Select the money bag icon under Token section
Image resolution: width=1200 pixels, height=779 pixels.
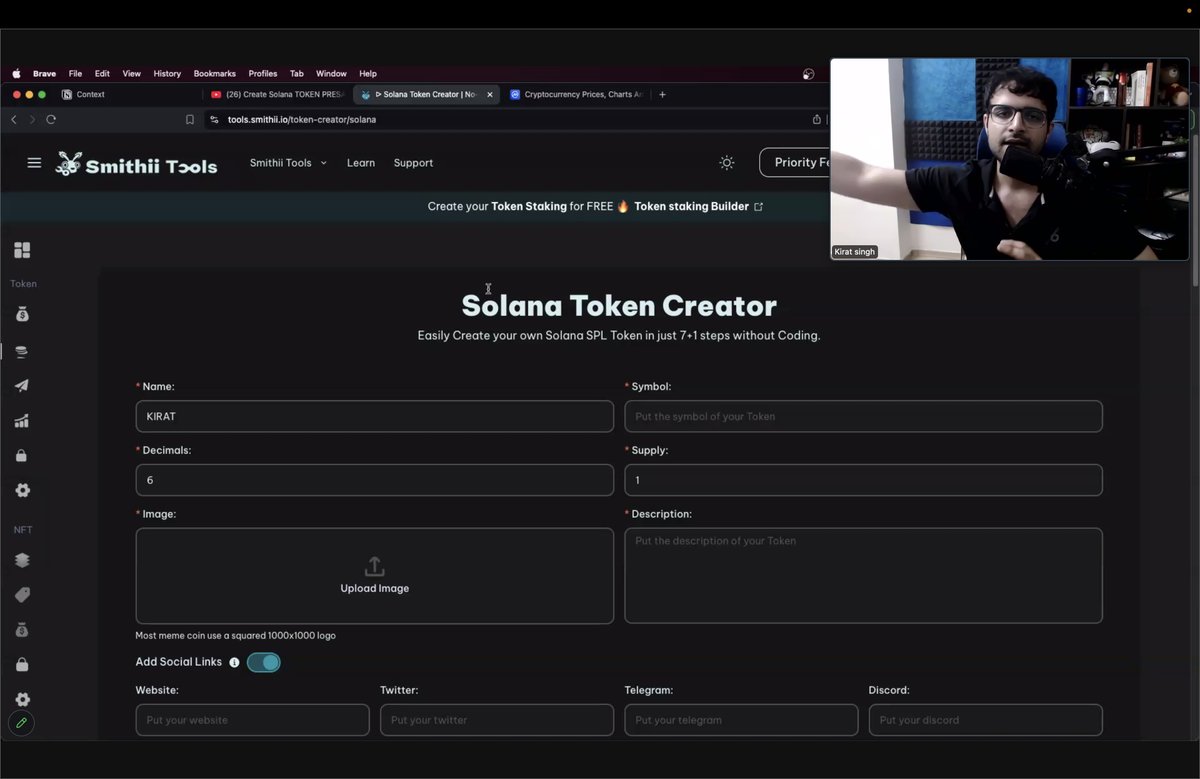(x=22, y=315)
